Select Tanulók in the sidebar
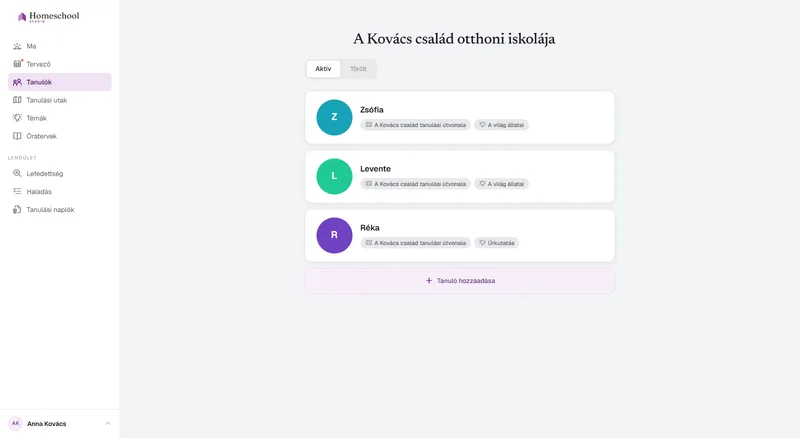Screen dimensions: 800x438 click(60, 82)
